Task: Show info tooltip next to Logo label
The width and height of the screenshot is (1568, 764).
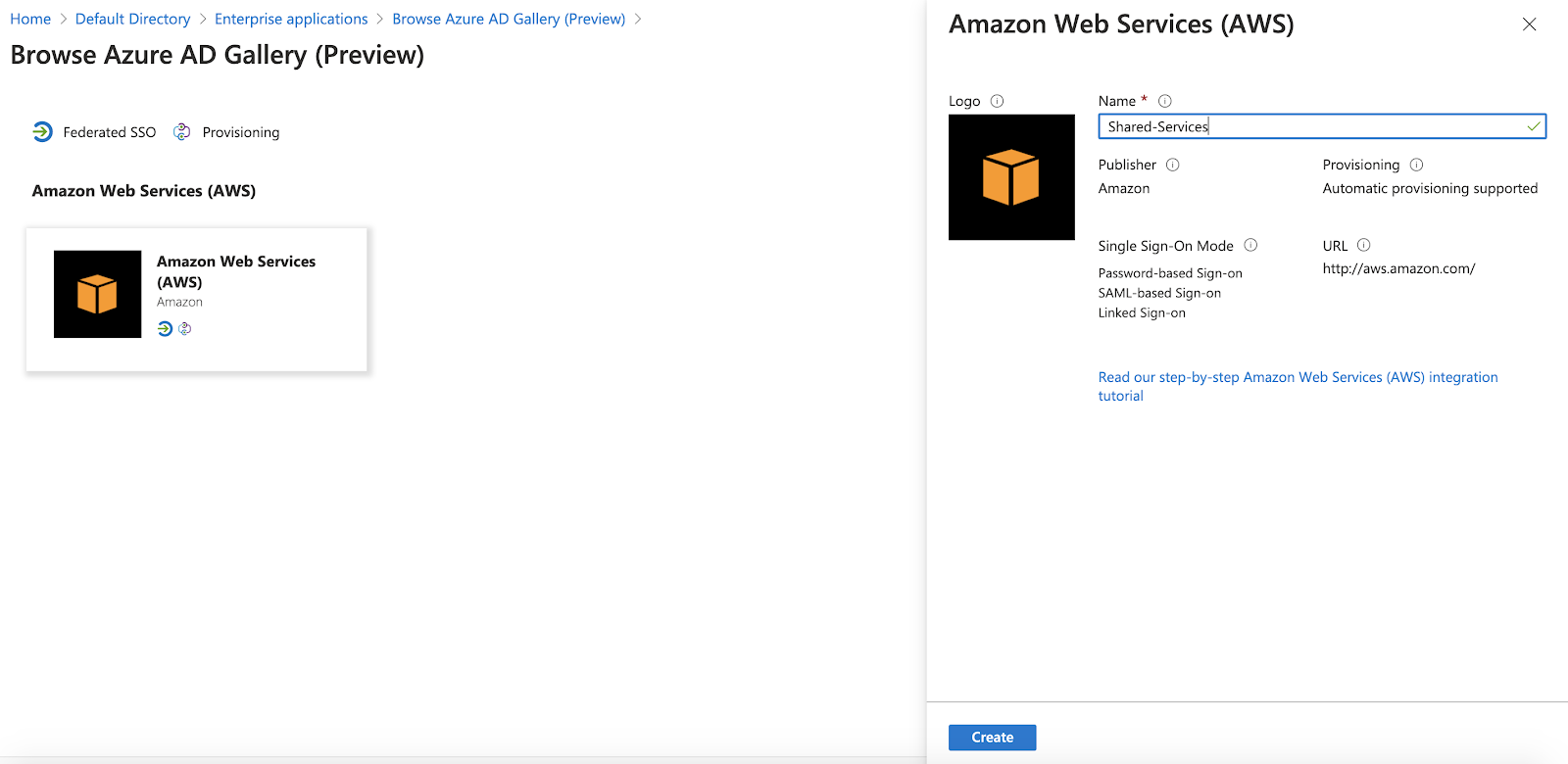Action: (x=997, y=101)
